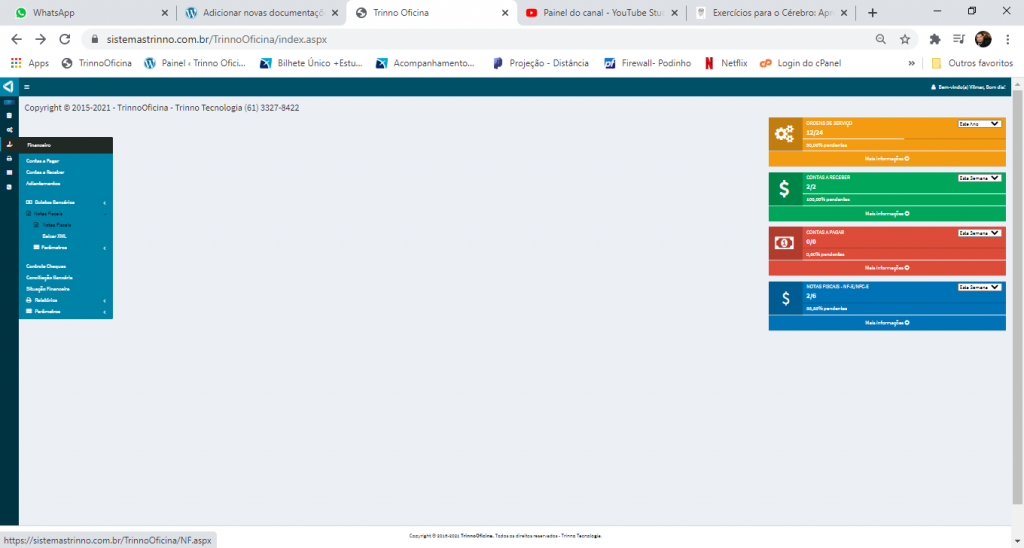The width and height of the screenshot is (1024, 548).
Task: Open the Financeiro sidebar icon
Action: (9, 144)
